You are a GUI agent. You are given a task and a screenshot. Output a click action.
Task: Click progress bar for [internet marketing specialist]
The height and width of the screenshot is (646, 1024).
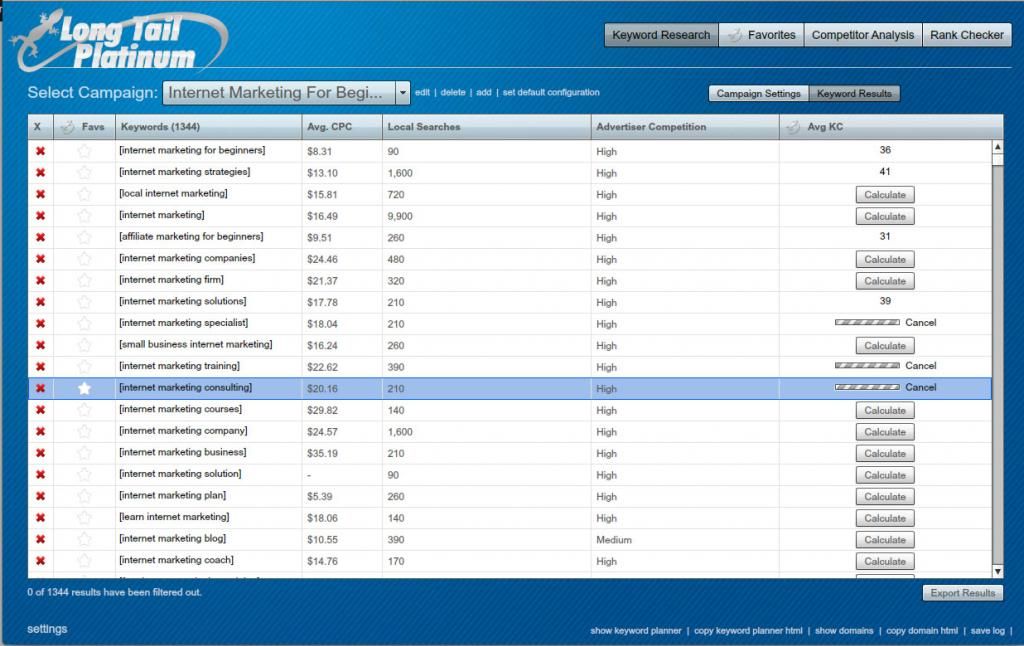(x=867, y=323)
